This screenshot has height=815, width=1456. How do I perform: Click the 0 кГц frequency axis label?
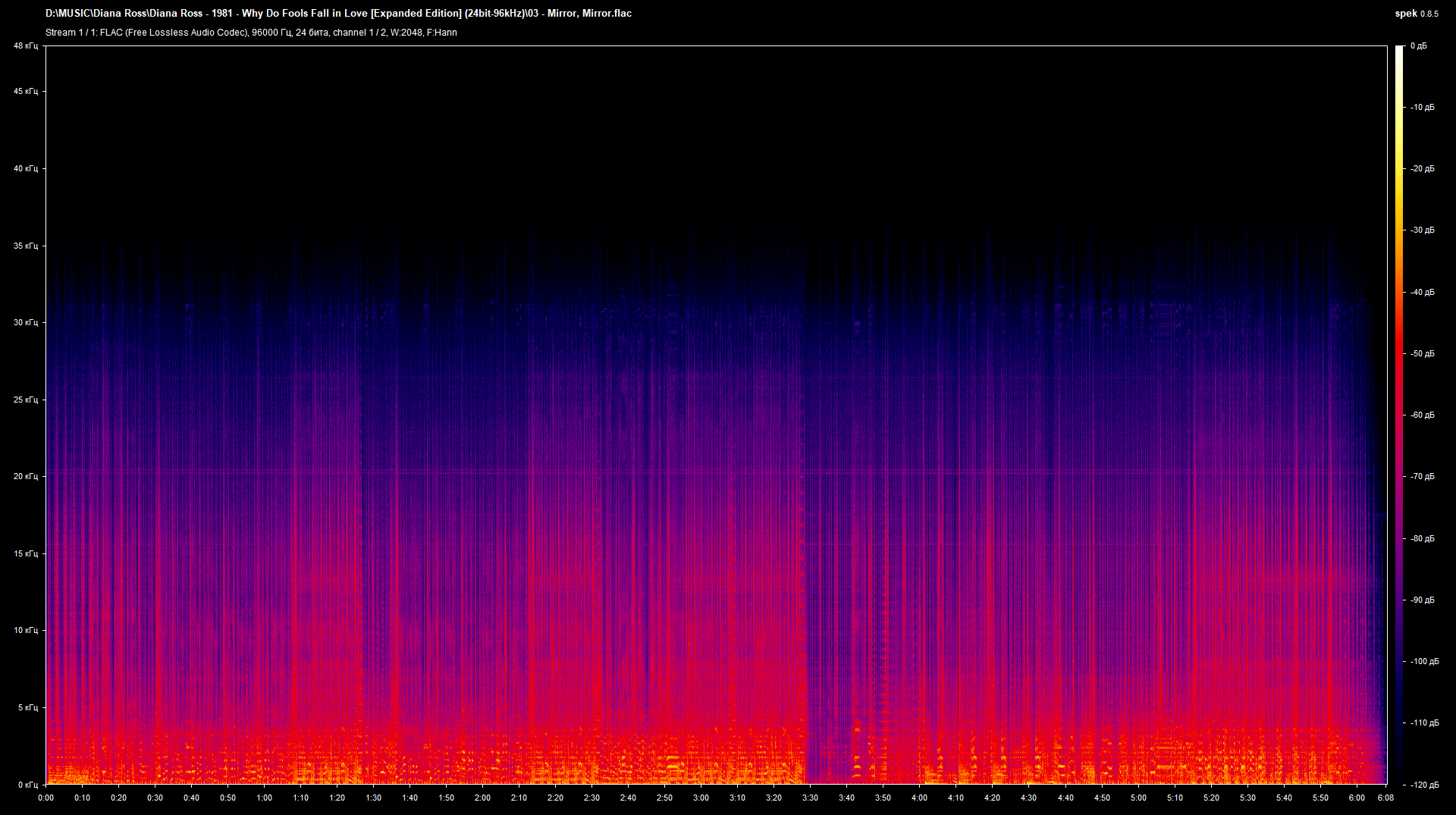point(27,785)
